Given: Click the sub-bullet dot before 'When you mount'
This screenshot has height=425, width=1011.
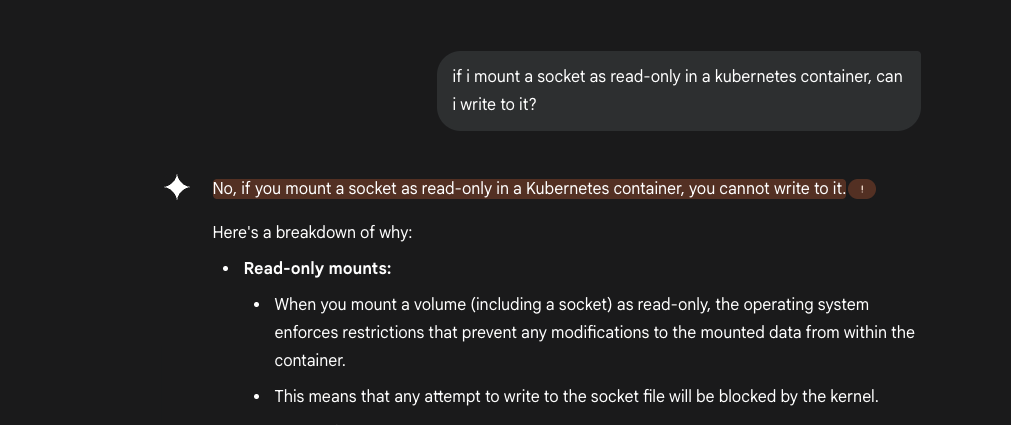Looking at the screenshot, I should tap(257, 305).
